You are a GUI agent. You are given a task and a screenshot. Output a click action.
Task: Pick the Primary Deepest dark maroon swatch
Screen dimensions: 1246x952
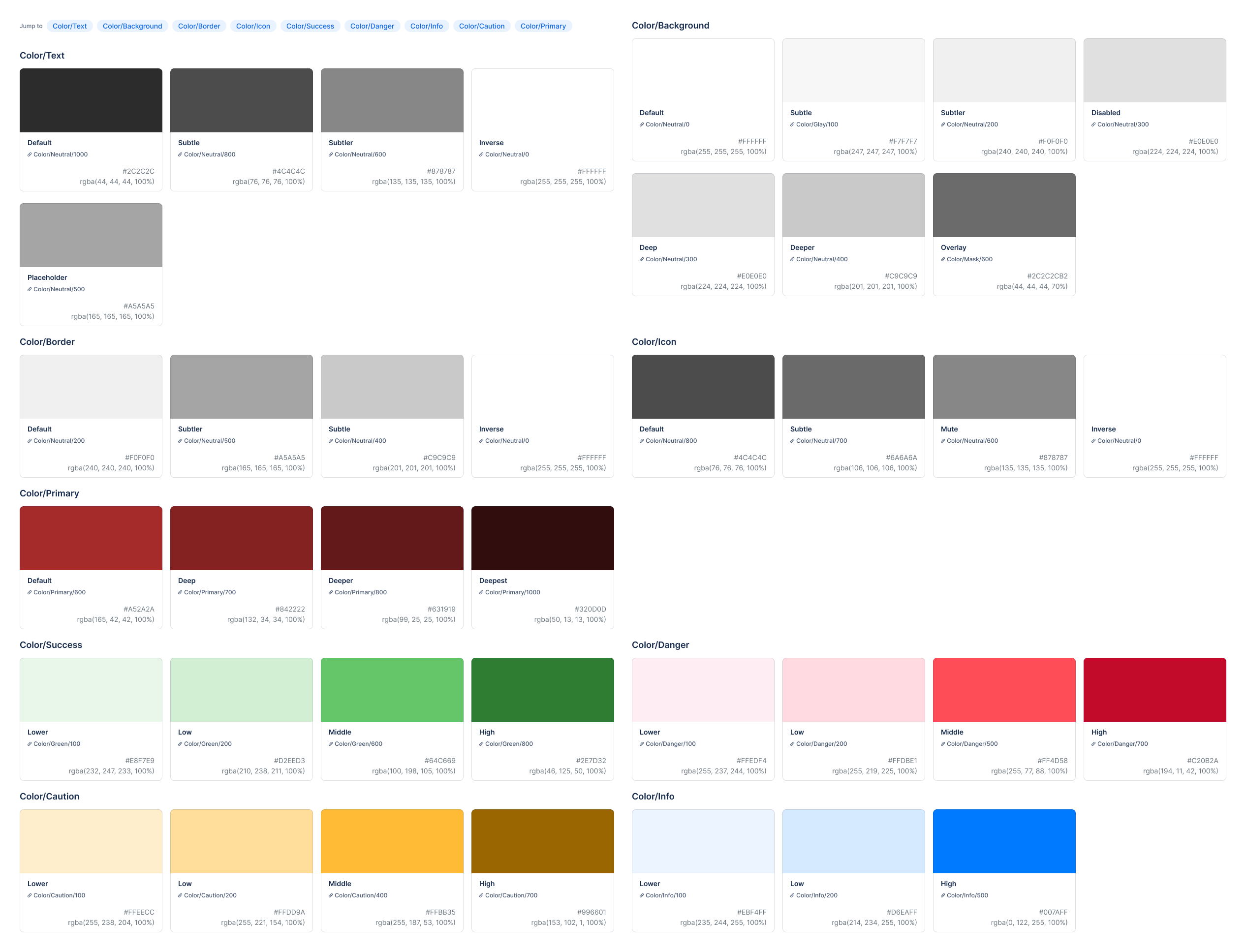[x=542, y=538]
